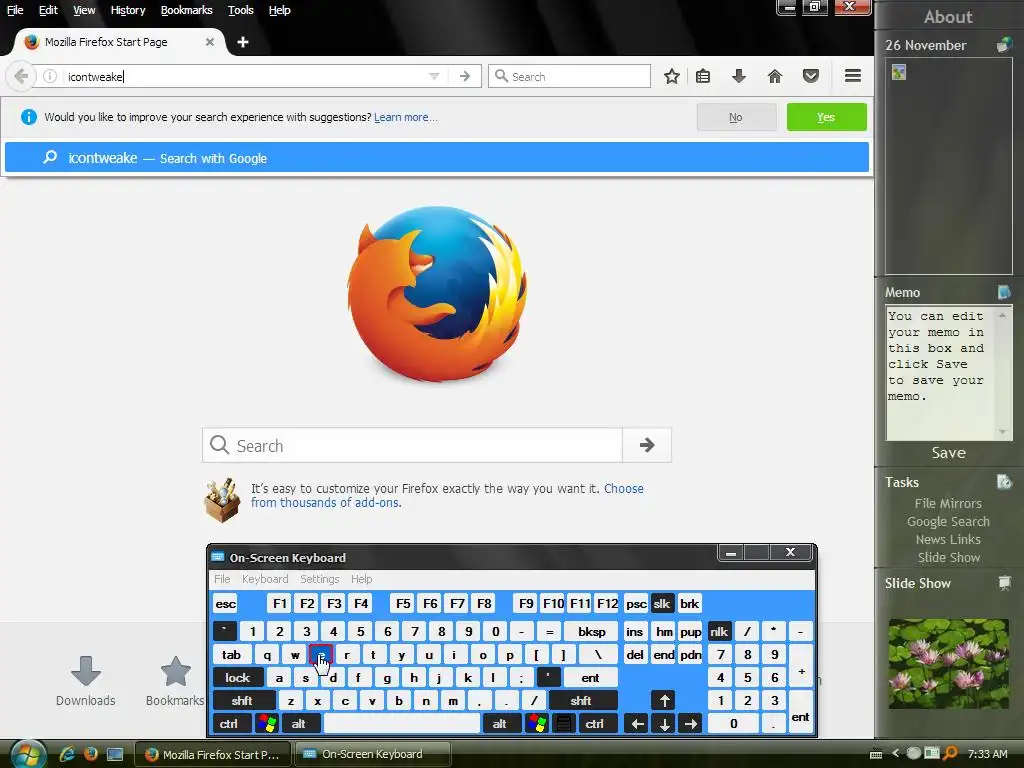Click the calendar icon next to 26 November
This screenshot has width=1024, height=768.
[1004, 45]
